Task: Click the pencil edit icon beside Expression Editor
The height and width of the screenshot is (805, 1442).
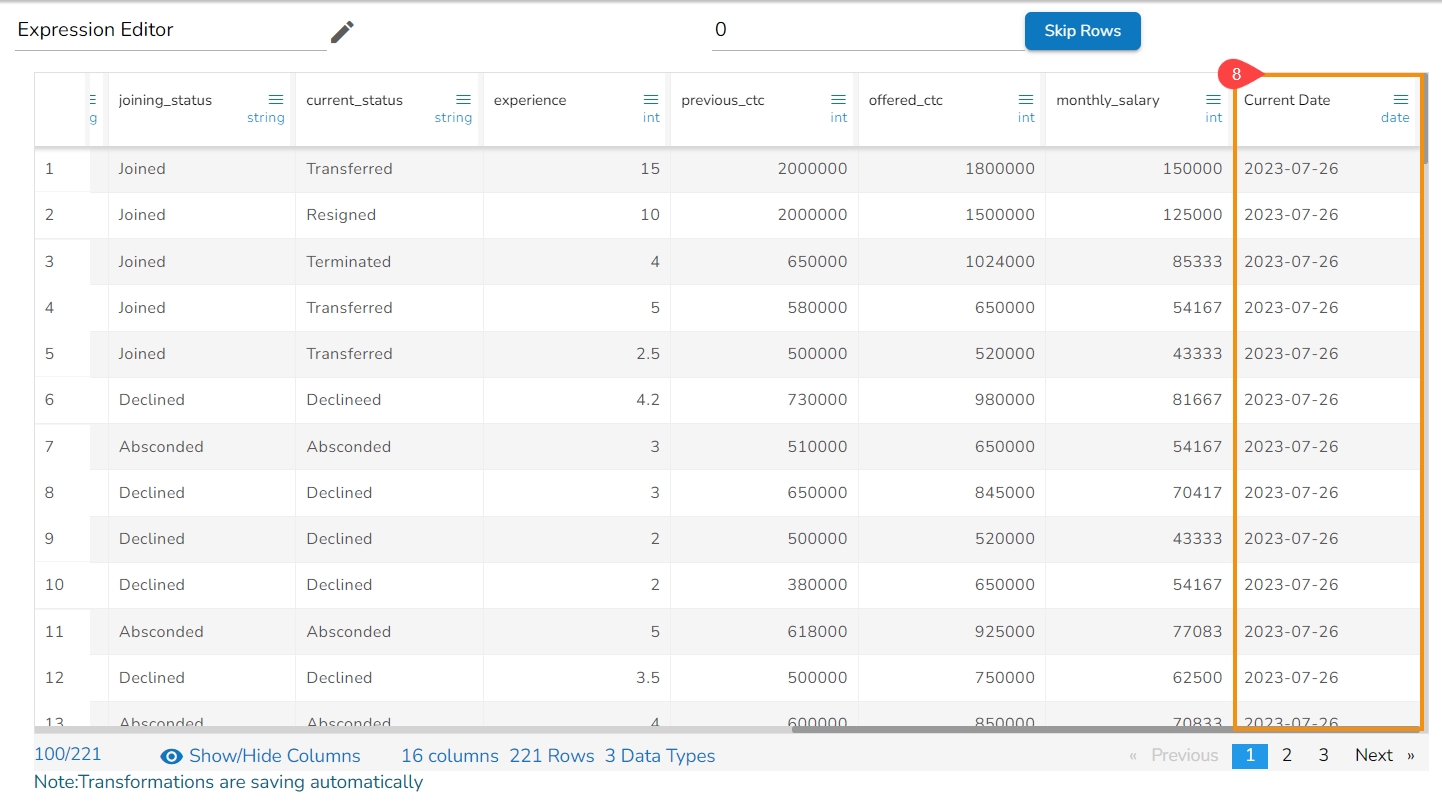Action: [x=342, y=32]
